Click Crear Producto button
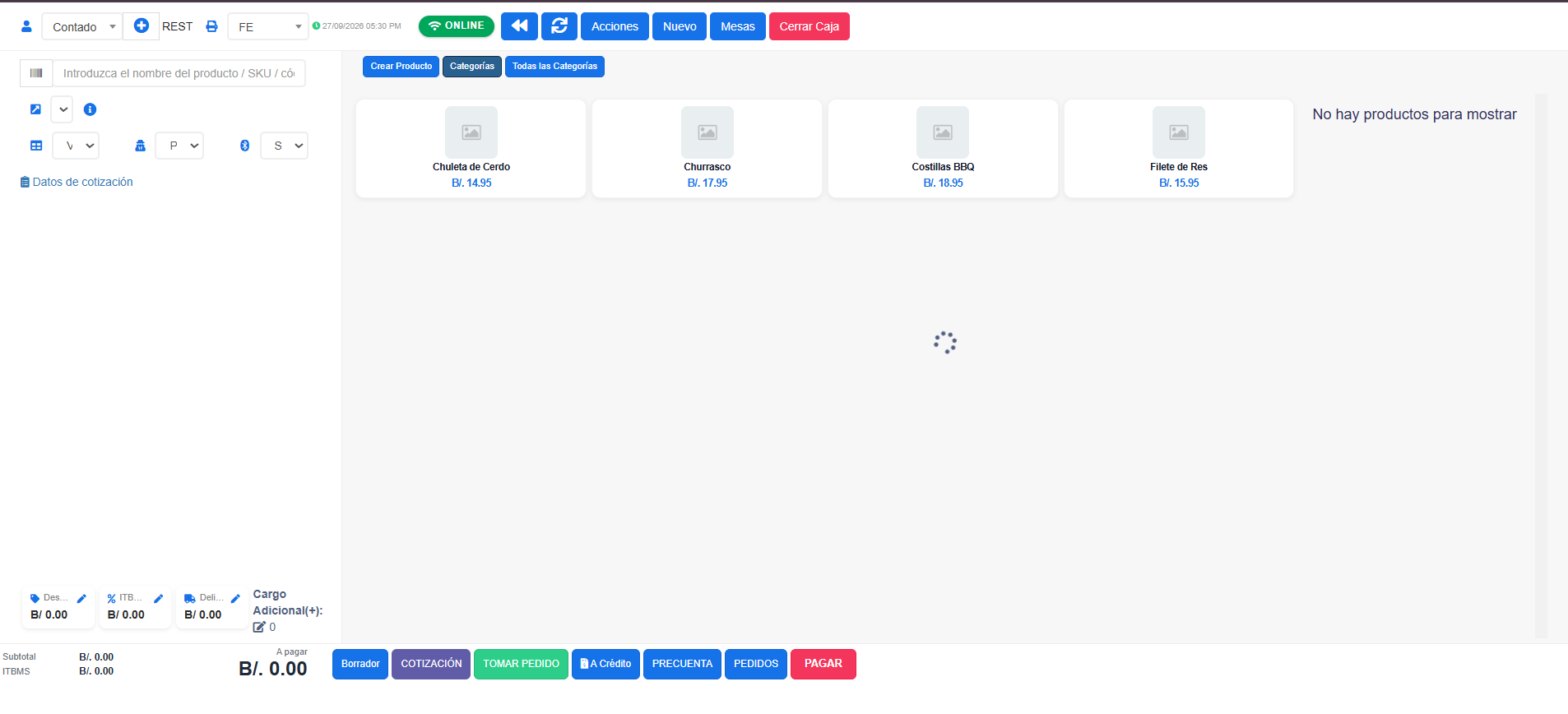 click(401, 67)
